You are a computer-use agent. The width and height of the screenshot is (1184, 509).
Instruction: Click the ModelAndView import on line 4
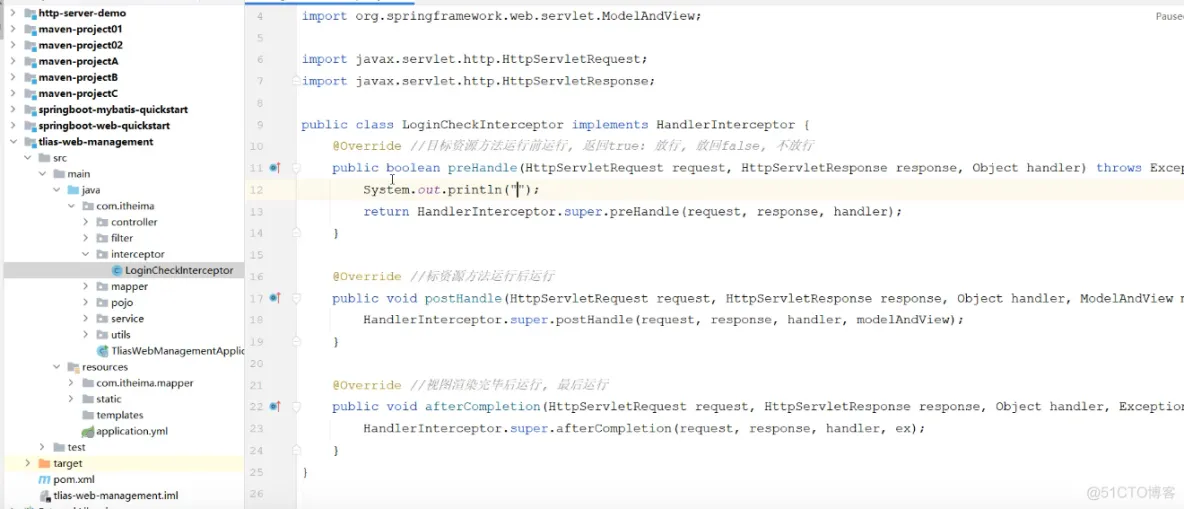pyautogui.click(x=501, y=16)
